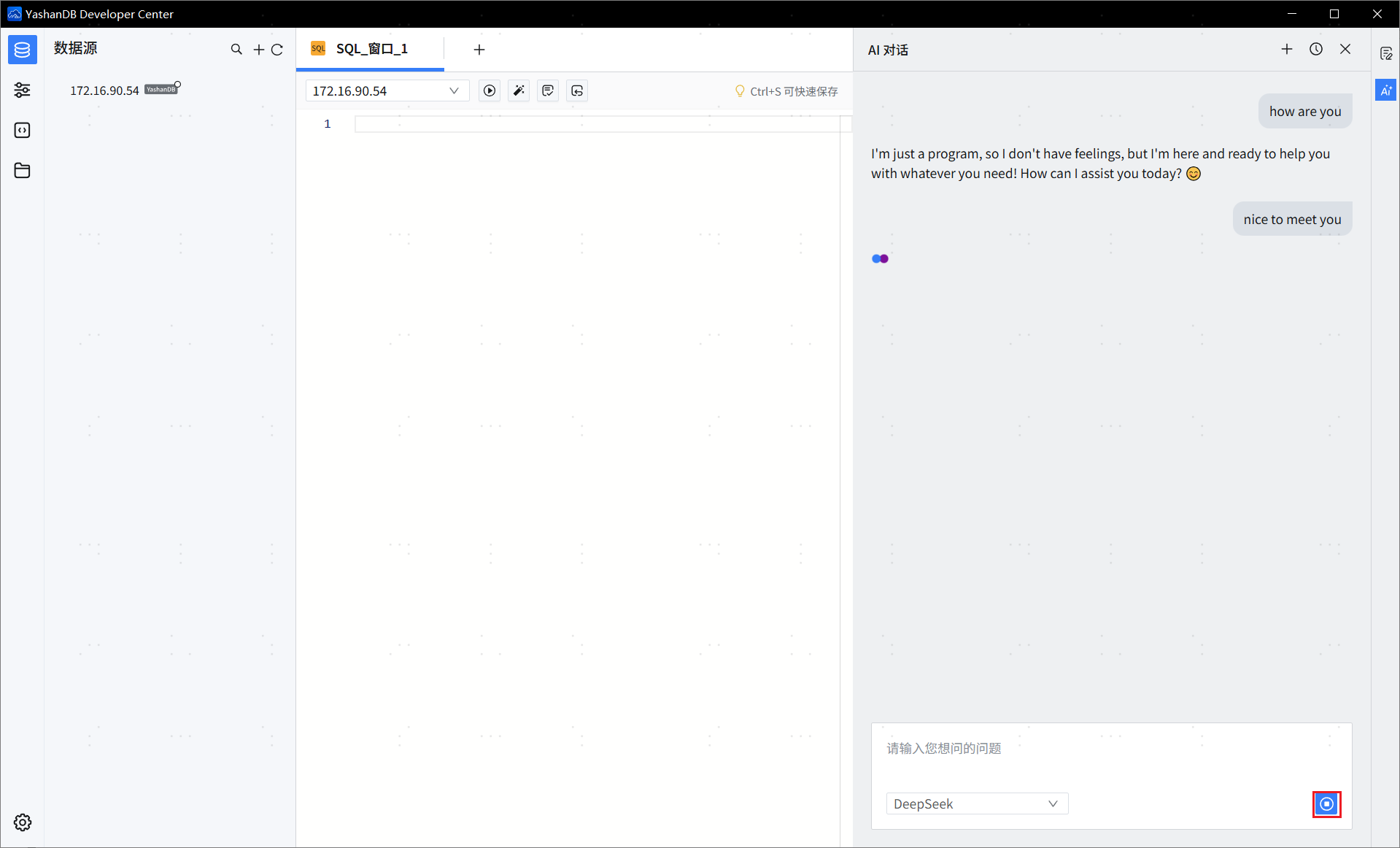The height and width of the screenshot is (848, 1400).
Task: Click the run SQL play button
Action: click(490, 90)
